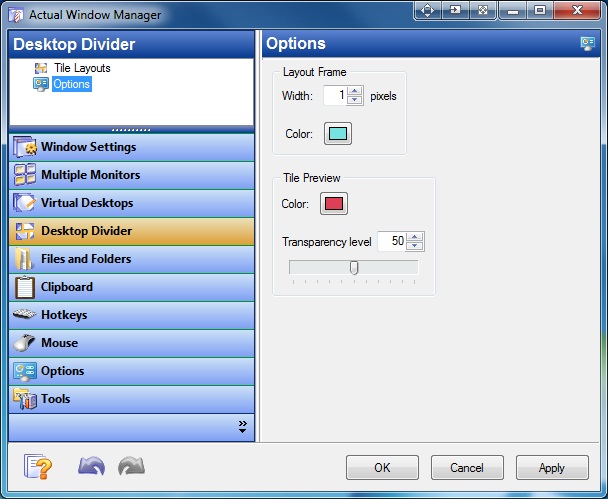The image size is (608, 499).
Task: Open the Window Settings section
Action: [x=131, y=147]
